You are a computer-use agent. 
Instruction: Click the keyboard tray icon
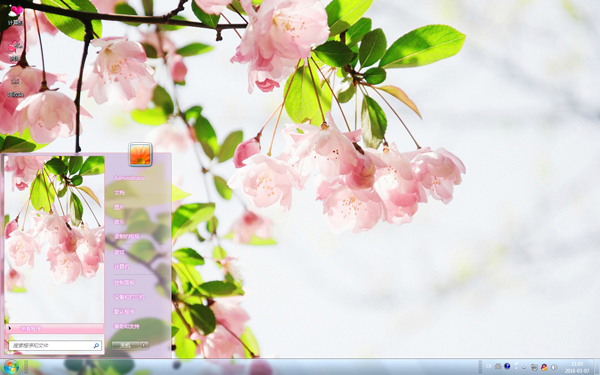point(498,366)
